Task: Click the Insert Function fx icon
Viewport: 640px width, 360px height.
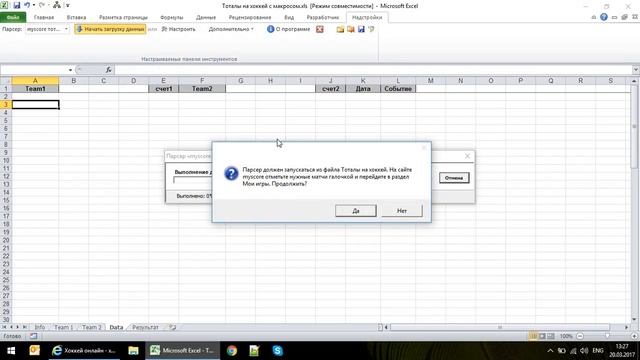Action: pyautogui.click(x=109, y=70)
